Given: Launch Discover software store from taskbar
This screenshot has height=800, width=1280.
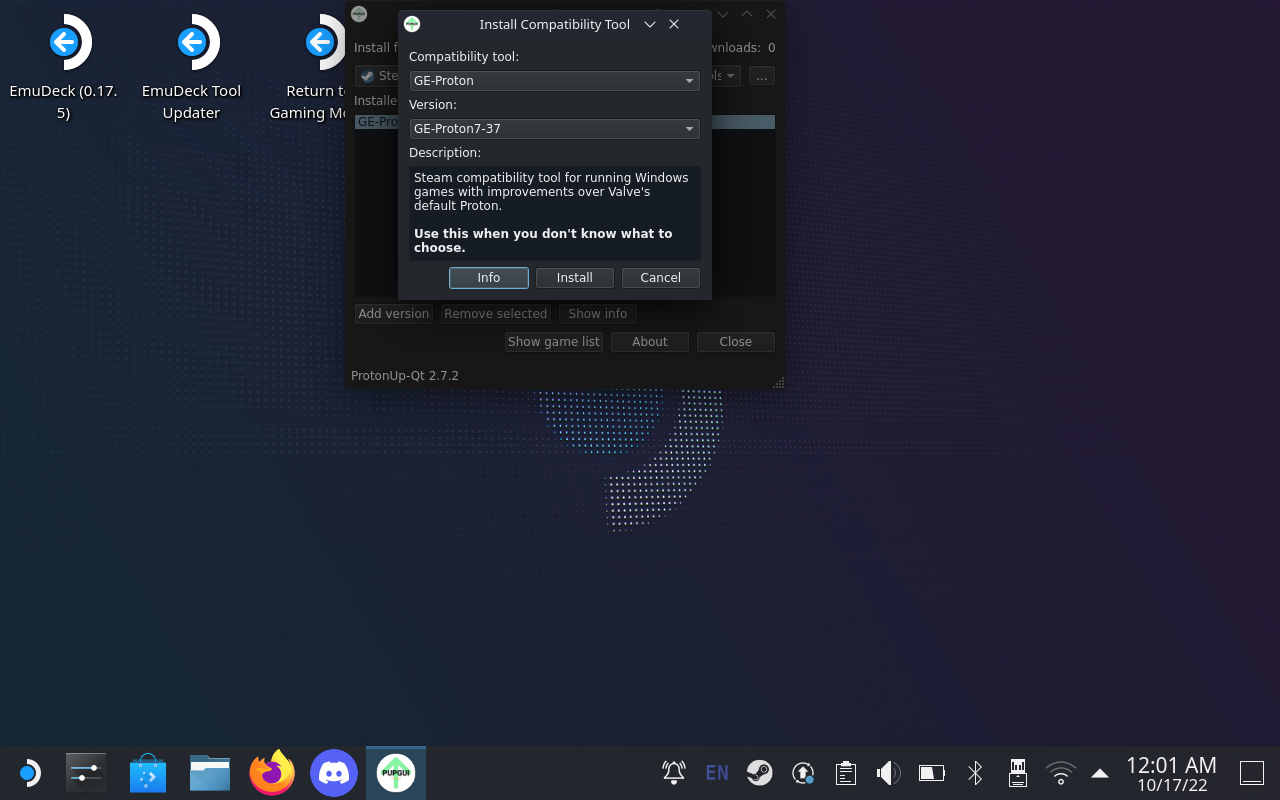Looking at the screenshot, I should pyautogui.click(x=148, y=773).
